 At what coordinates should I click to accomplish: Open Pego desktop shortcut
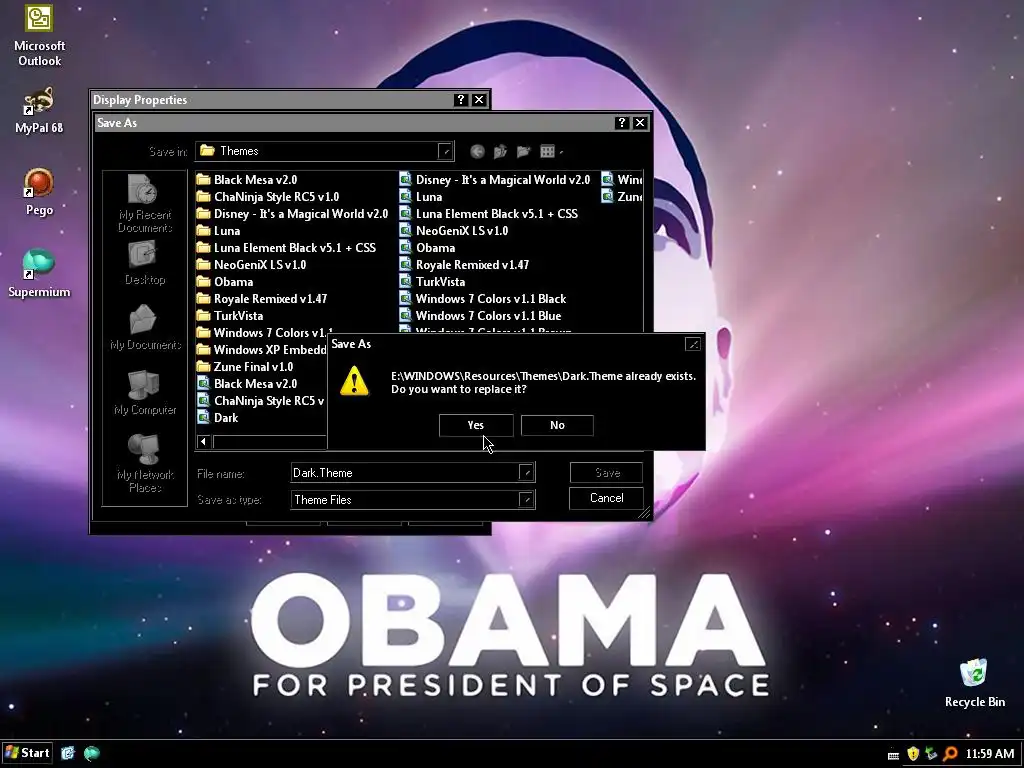click(39, 191)
